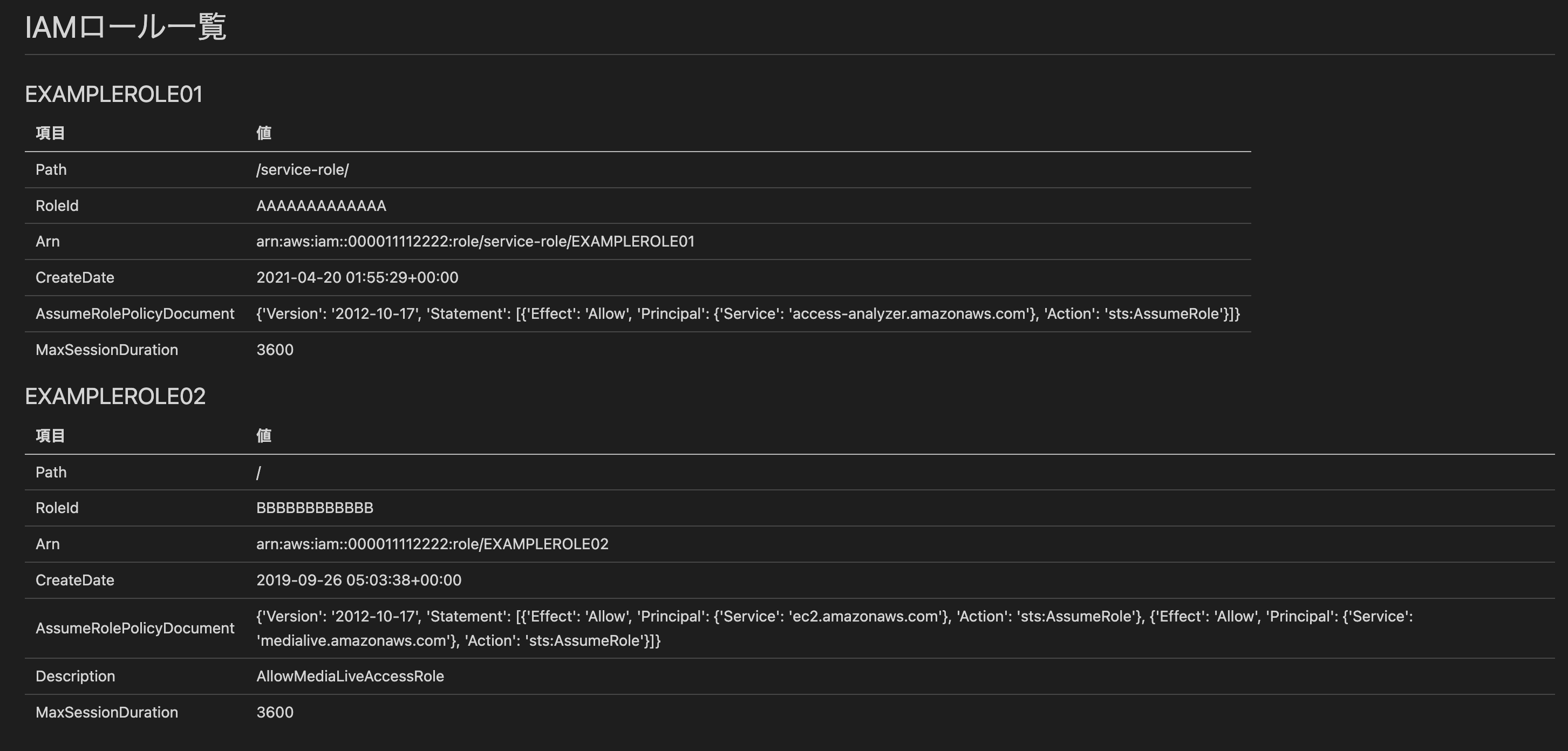The height and width of the screenshot is (751, 1568).
Task: Click the 項目 header in EXAMPLEROLE02 table
Action: [x=50, y=435]
